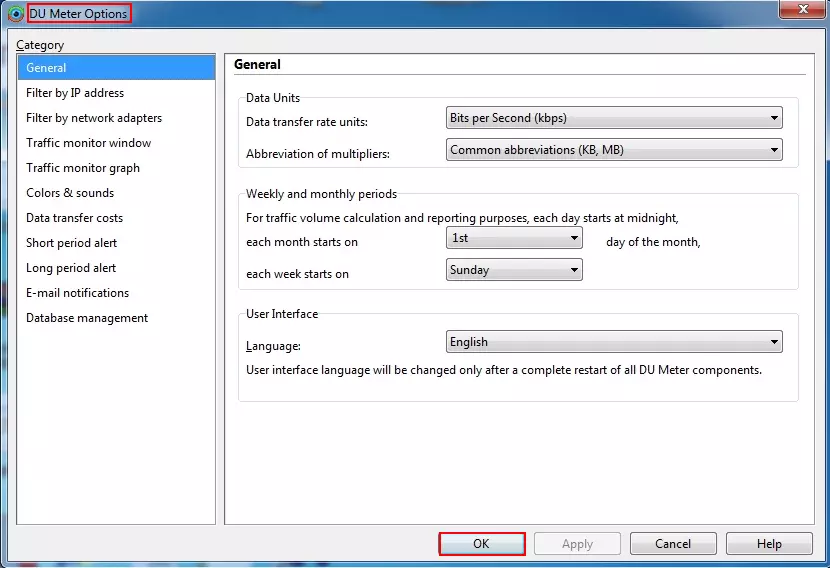Click the 'each month starts on' text
The width and height of the screenshot is (830, 568).
coord(302,242)
